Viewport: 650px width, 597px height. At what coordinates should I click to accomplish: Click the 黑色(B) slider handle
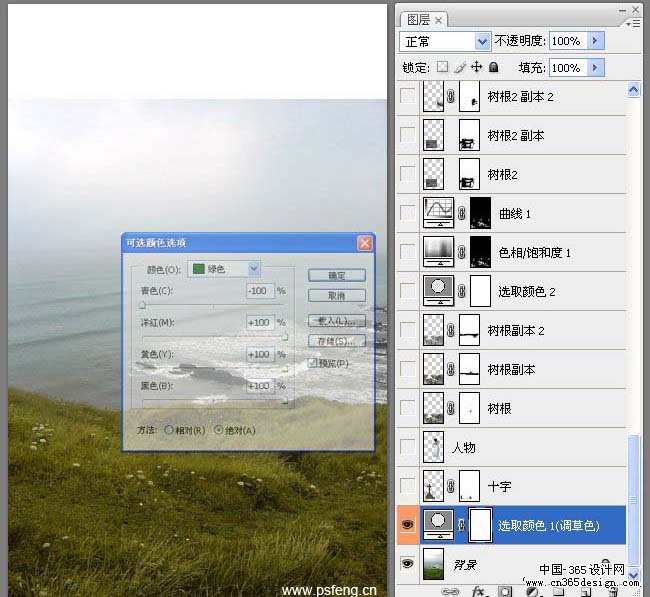click(x=285, y=401)
